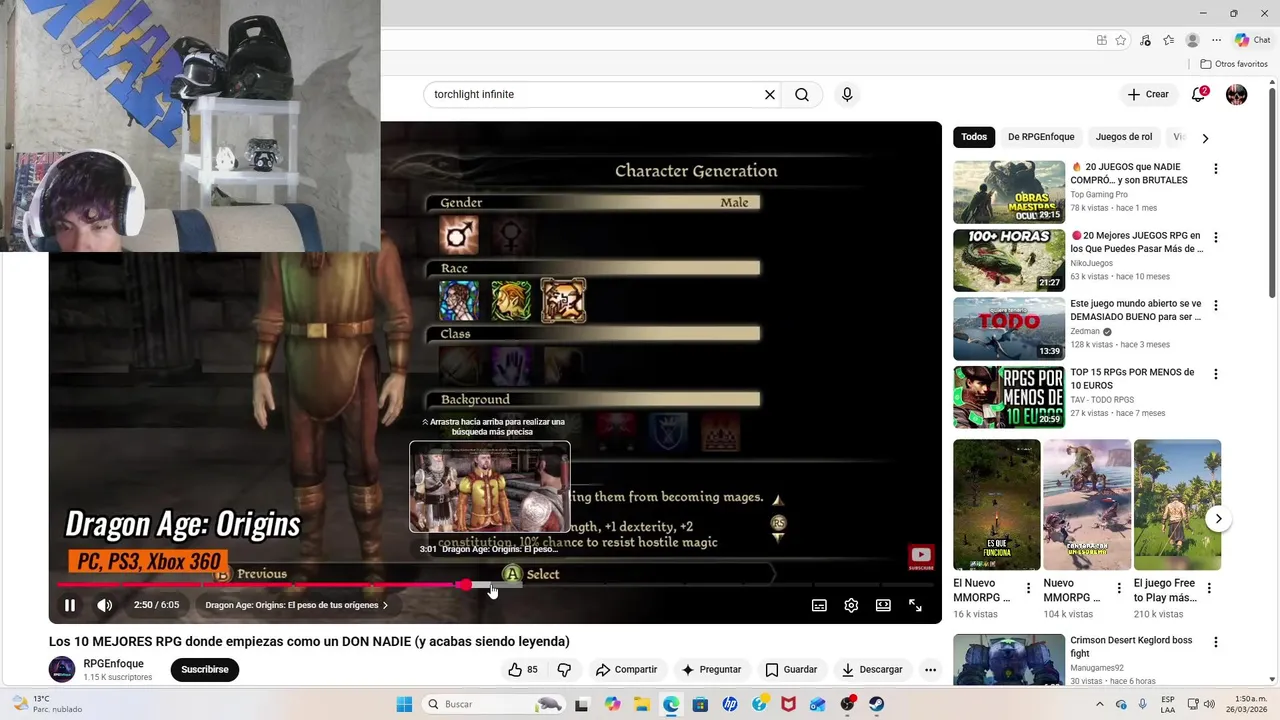Click the taskbar Buscar search box
Viewport: 1280px width, 720px height.
point(494,704)
